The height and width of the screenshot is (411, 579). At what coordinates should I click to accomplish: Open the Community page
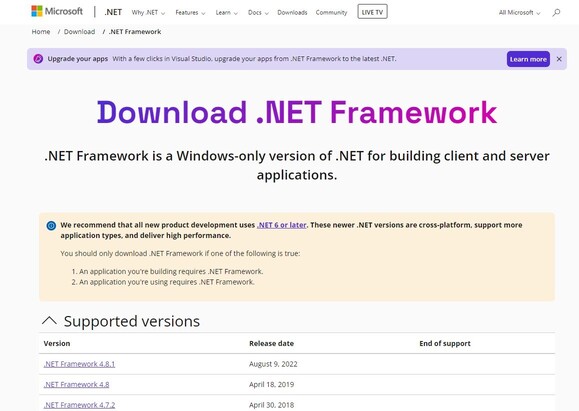pyautogui.click(x=331, y=13)
